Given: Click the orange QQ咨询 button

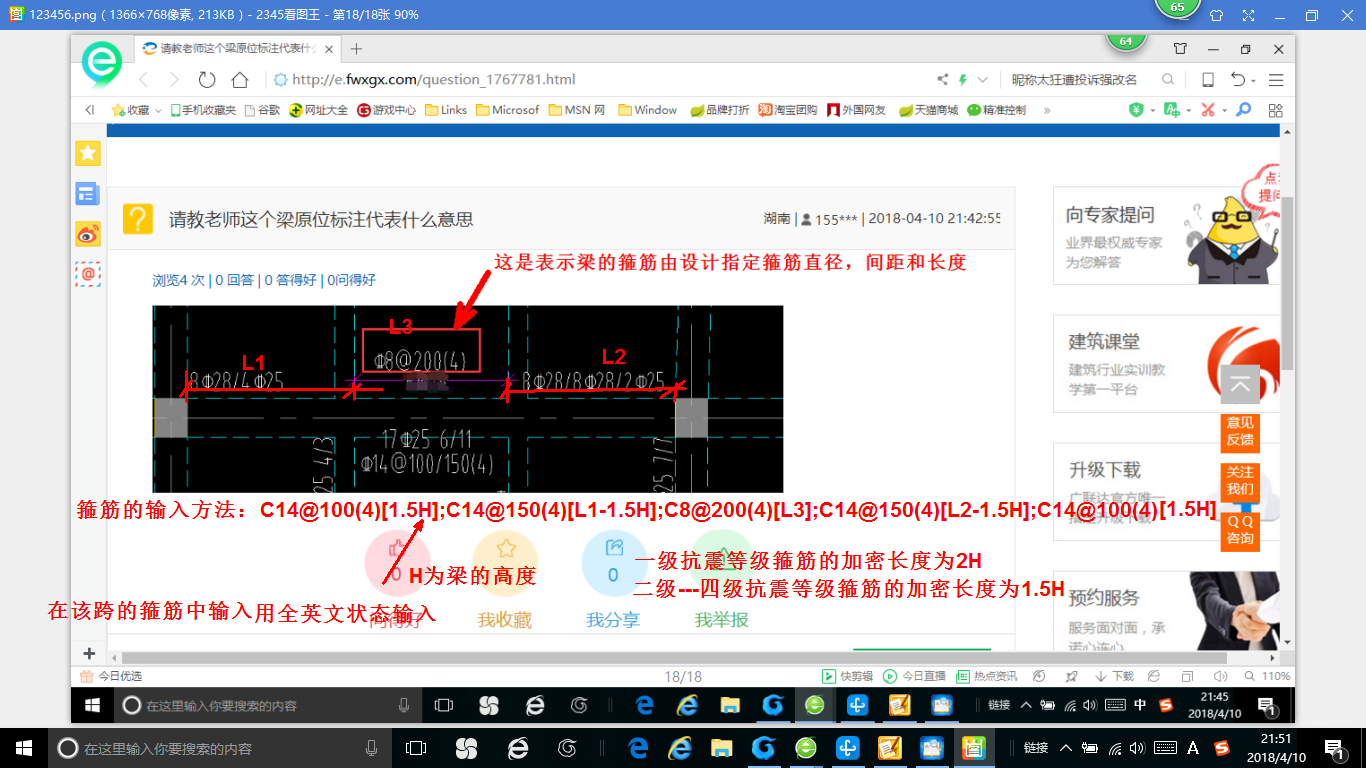Looking at the screenshot, I should tap(1240, 530).
